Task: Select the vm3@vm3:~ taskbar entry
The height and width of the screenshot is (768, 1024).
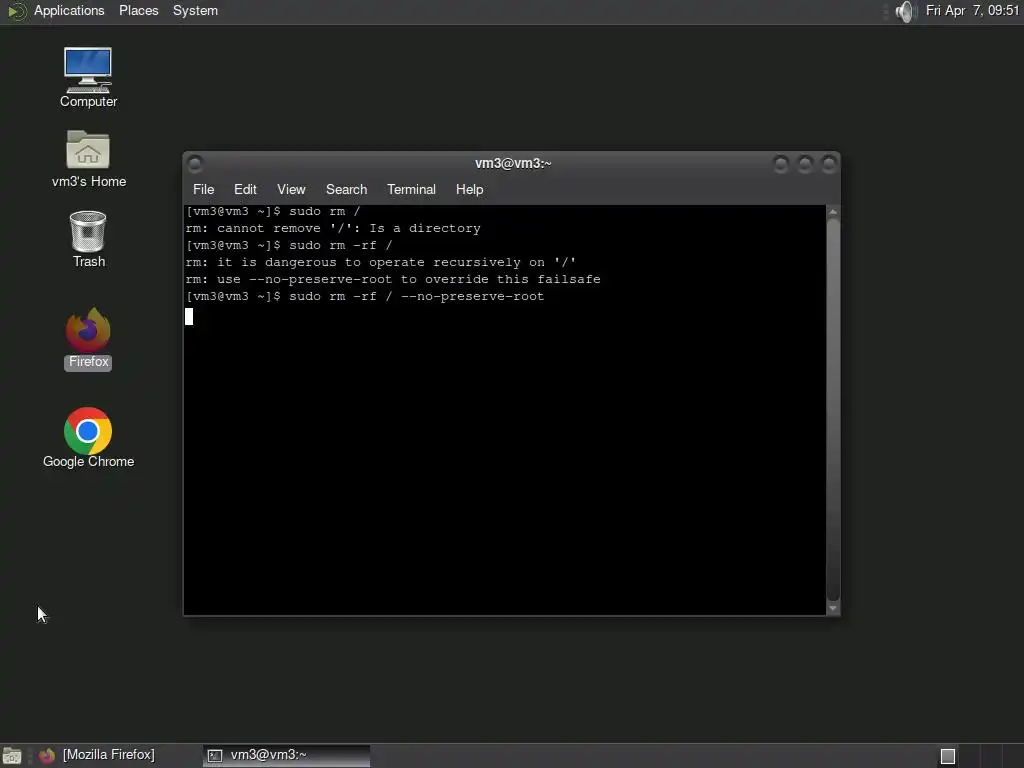Action: click(x=286, y=756)
